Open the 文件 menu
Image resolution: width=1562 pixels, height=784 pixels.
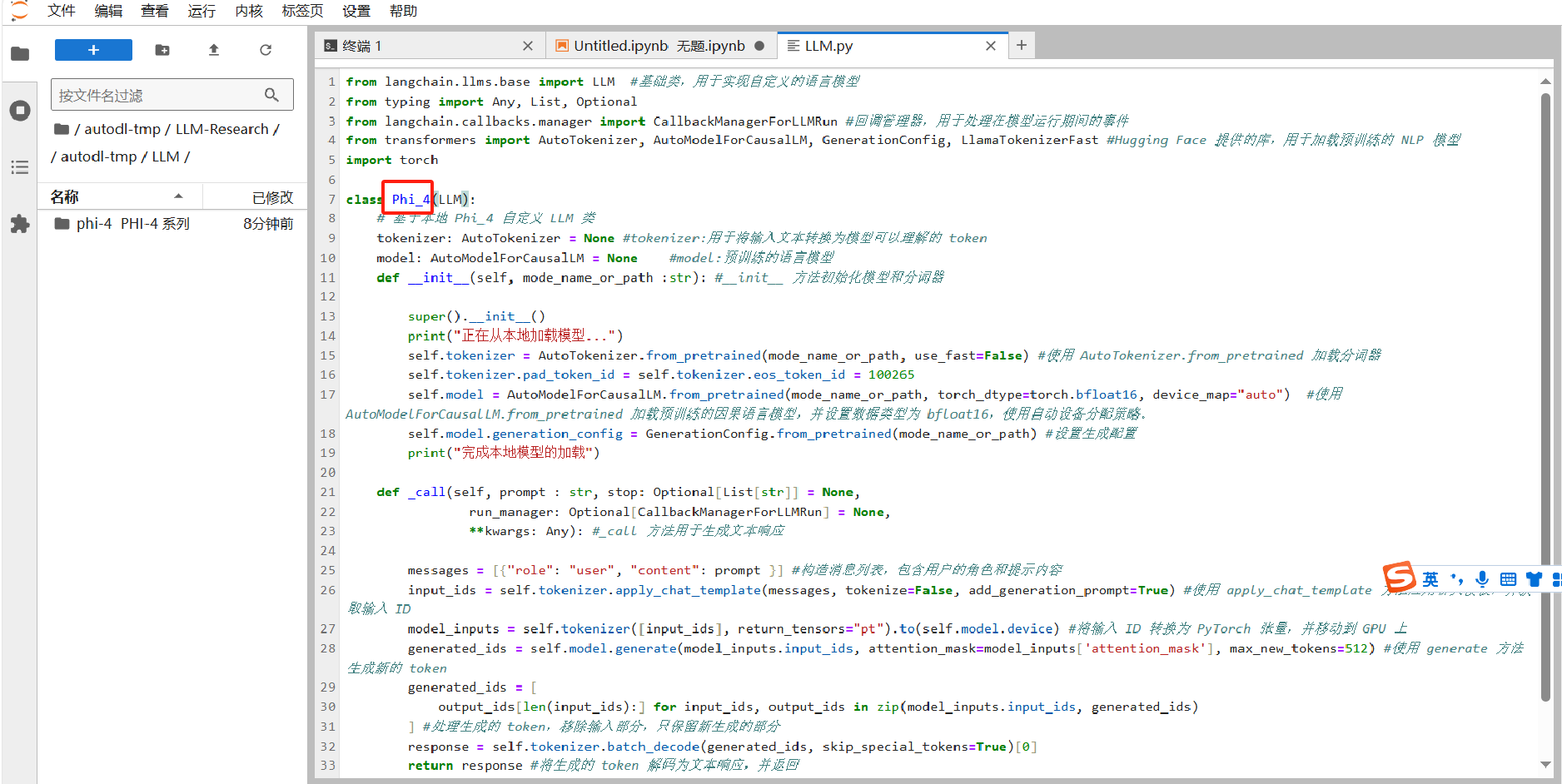pos(61,11)
